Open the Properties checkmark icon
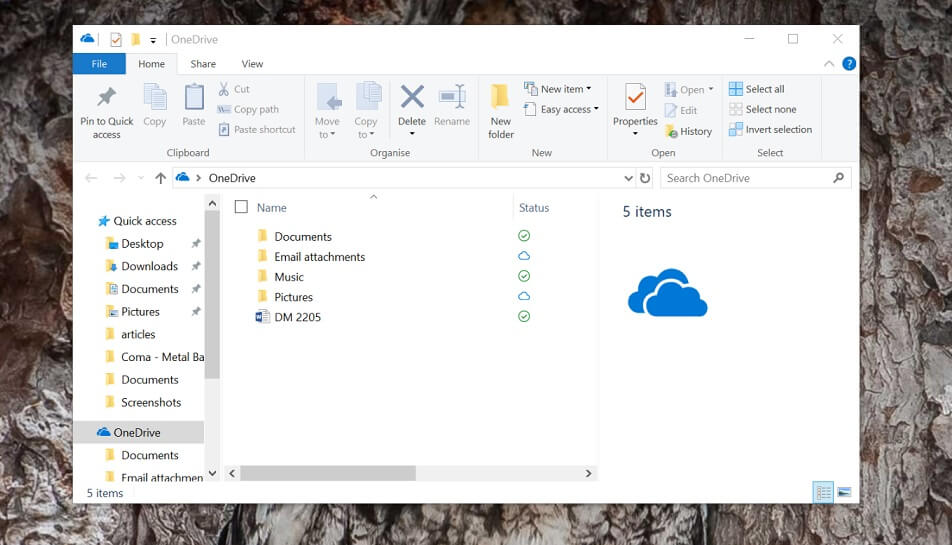952x545 pixels. click(635, 97)
